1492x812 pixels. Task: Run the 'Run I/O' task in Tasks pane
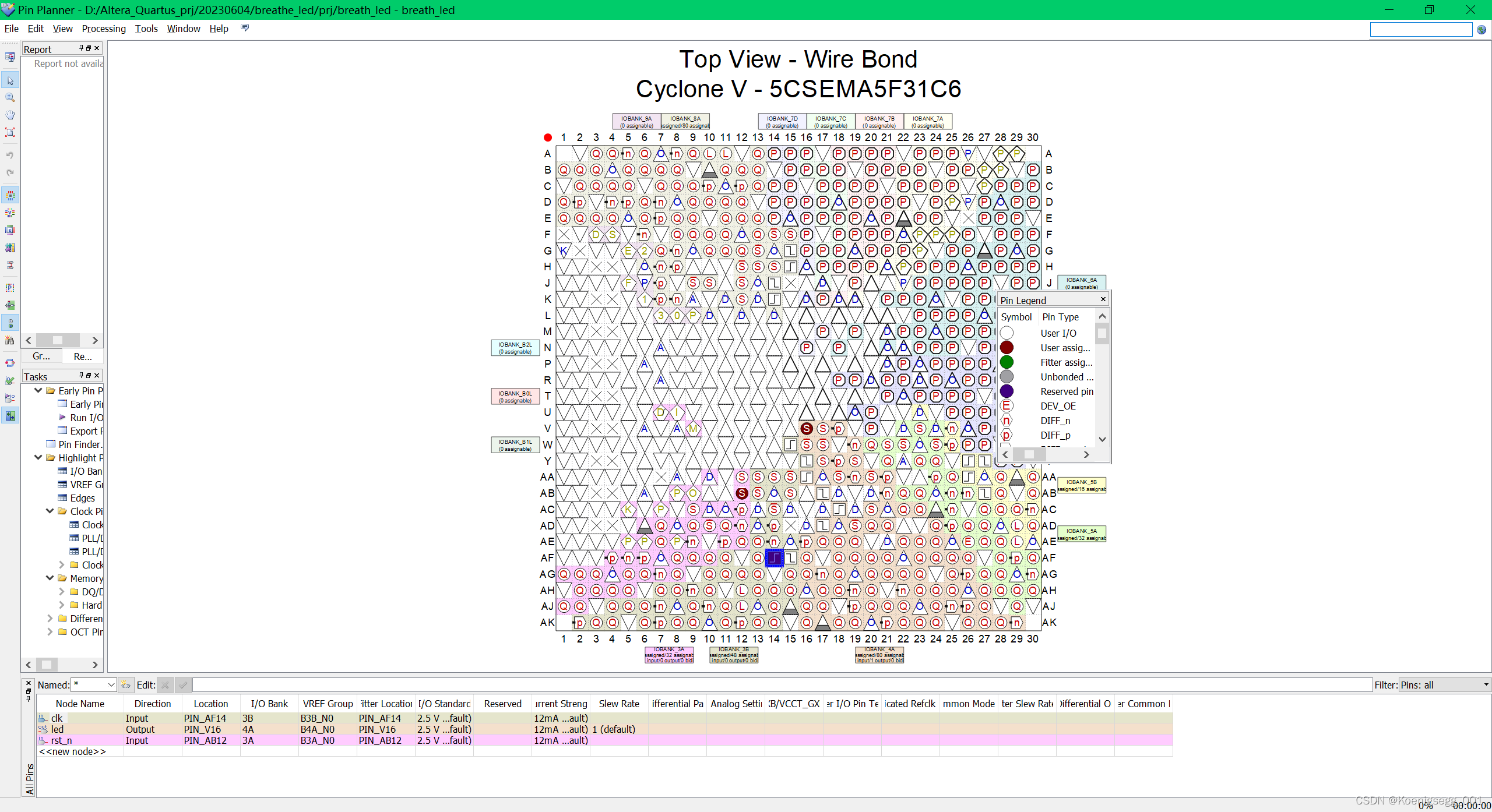(x=86, y=417)
